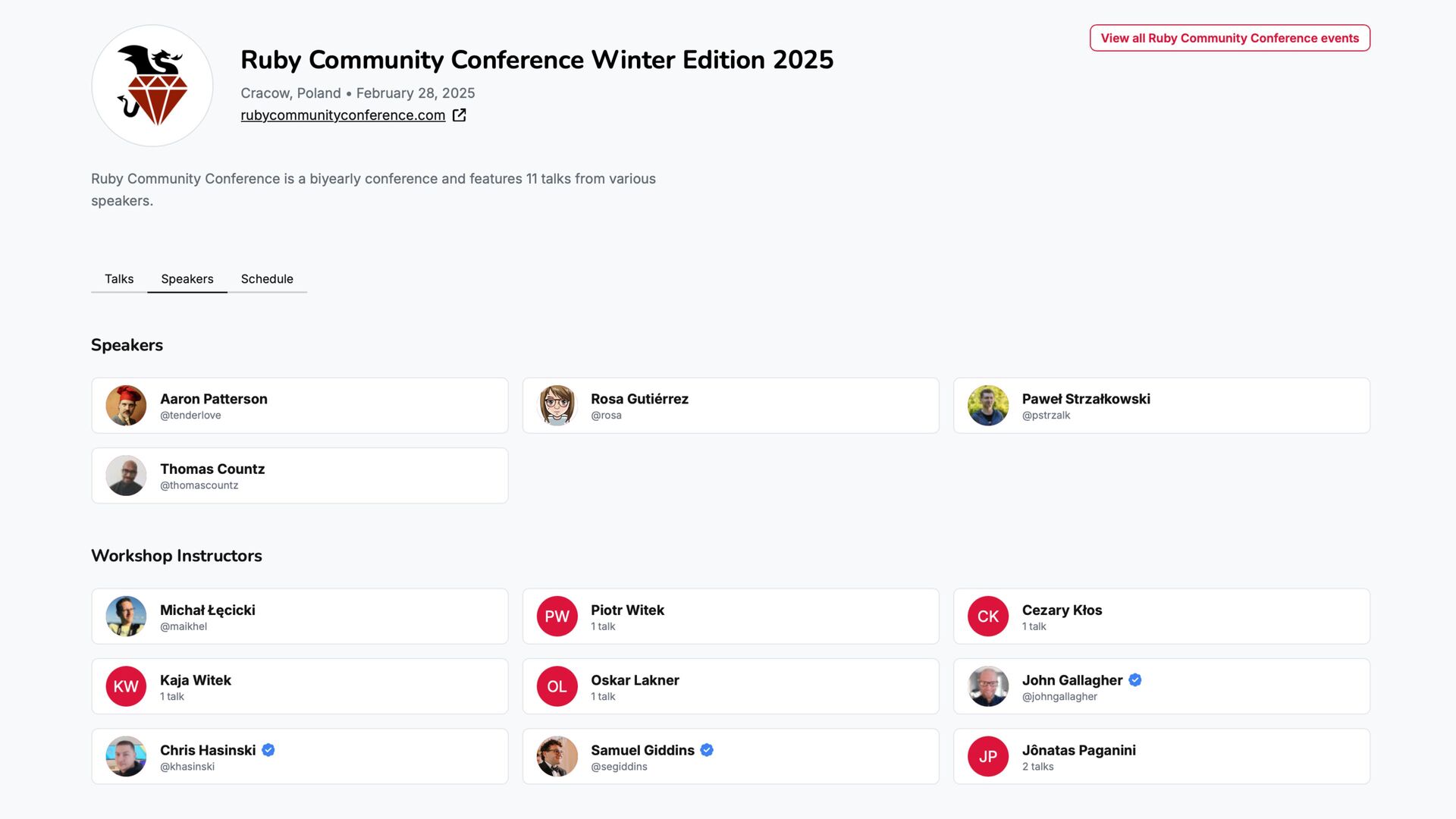Open the rubycommunityconference.com link

pos(343,115)
